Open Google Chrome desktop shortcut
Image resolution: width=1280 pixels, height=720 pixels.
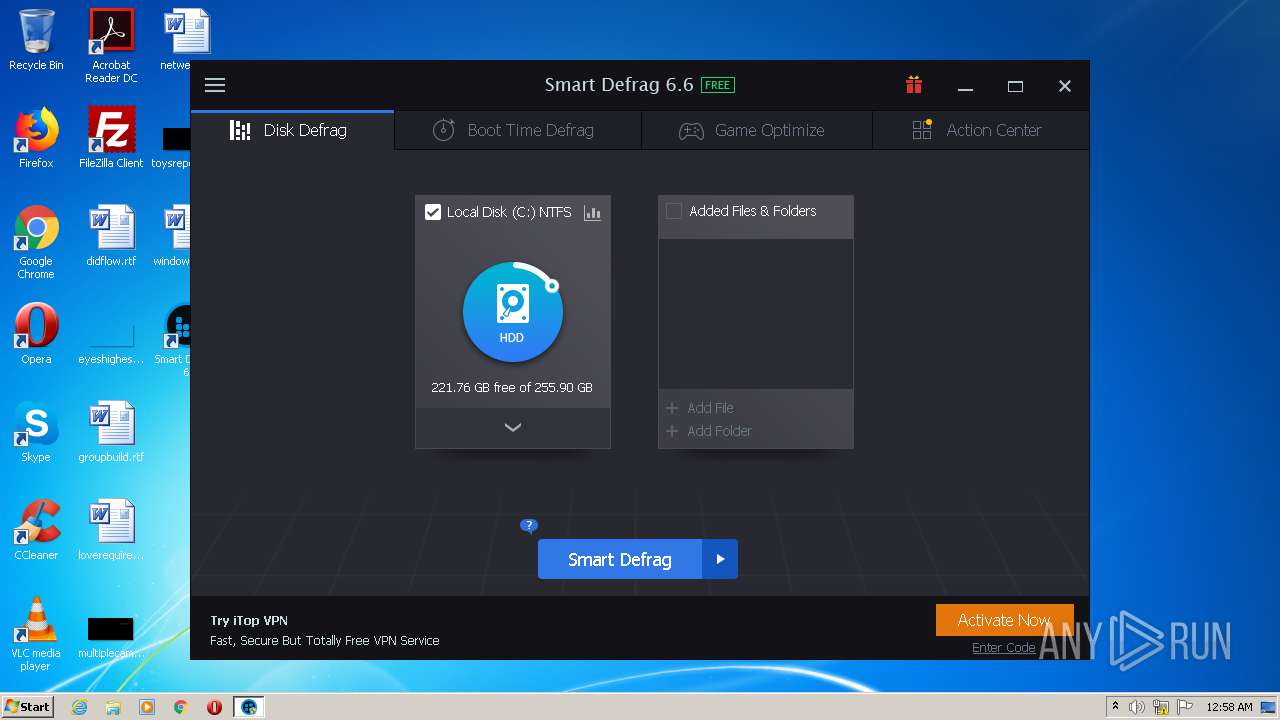coord(36,242)
